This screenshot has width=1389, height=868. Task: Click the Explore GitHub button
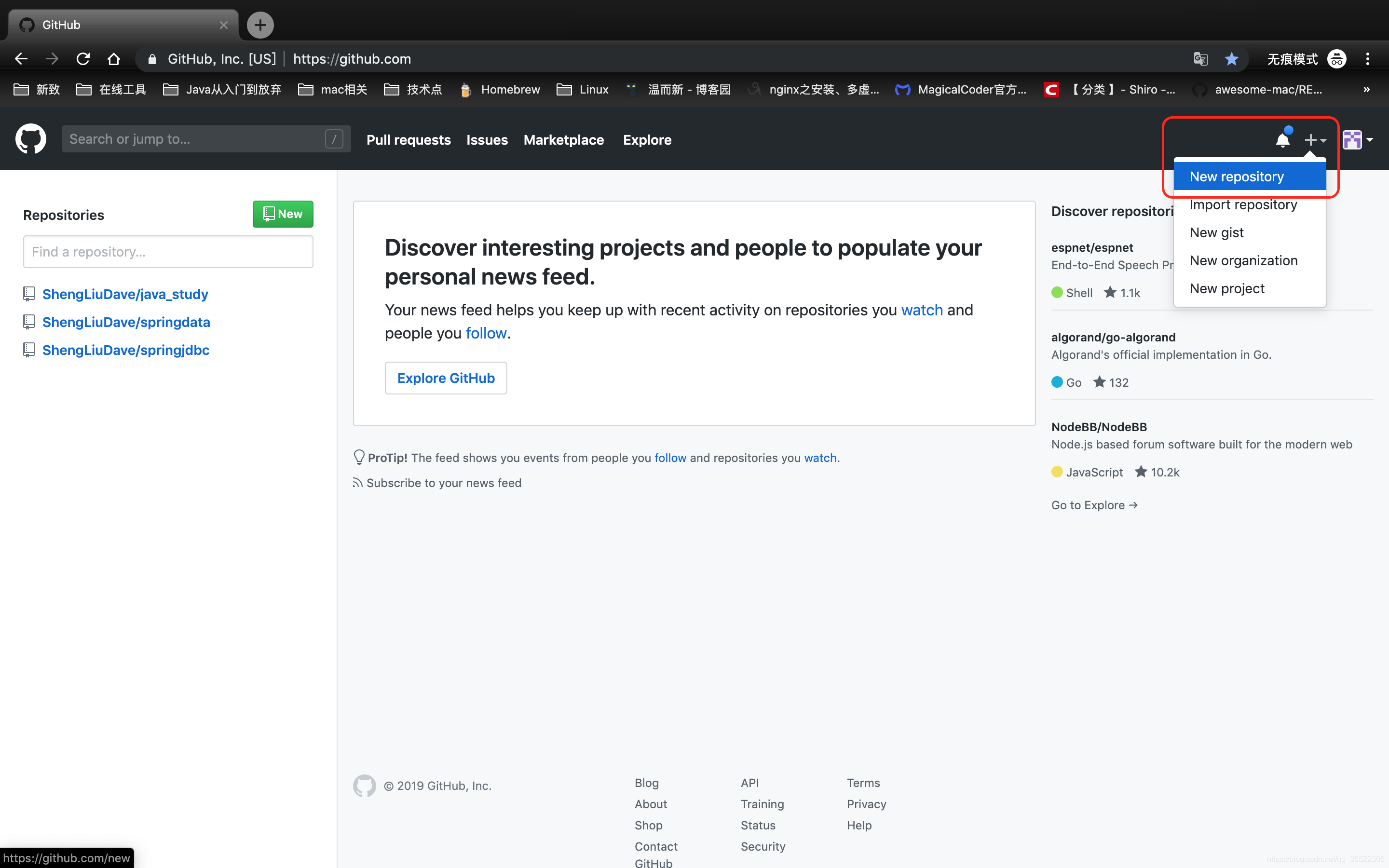(446, 378)
